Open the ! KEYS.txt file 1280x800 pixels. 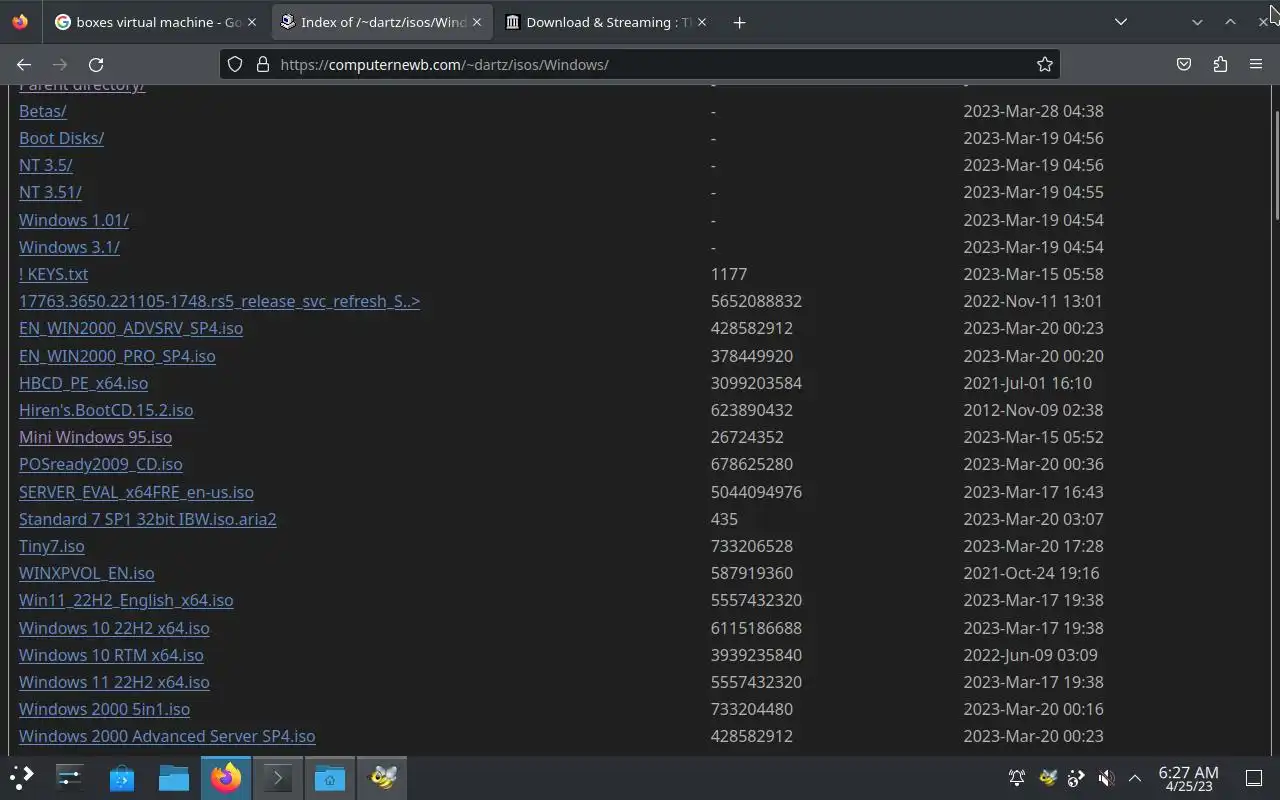coord(53,274)
